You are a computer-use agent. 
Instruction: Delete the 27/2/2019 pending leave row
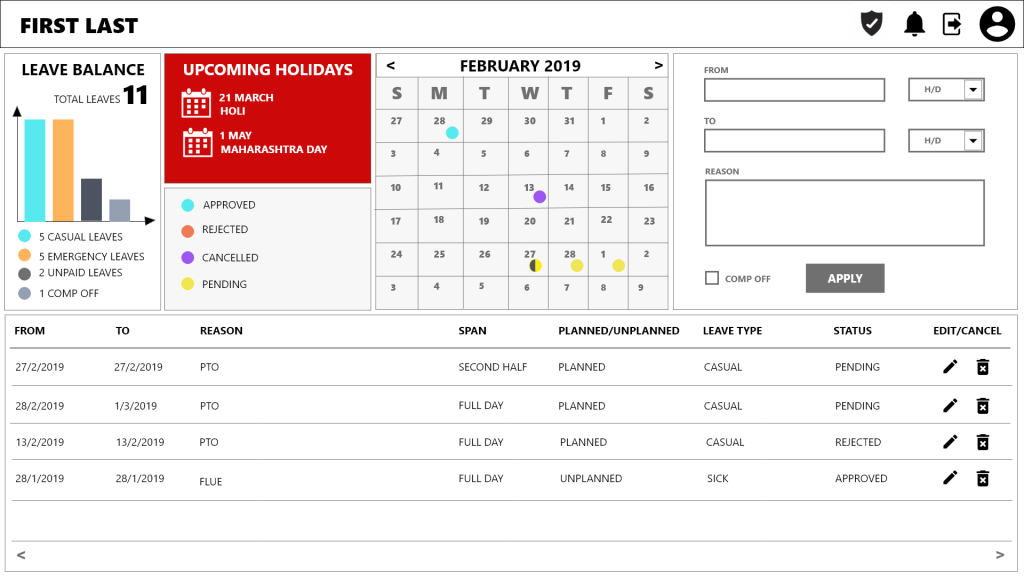[982, 367]
